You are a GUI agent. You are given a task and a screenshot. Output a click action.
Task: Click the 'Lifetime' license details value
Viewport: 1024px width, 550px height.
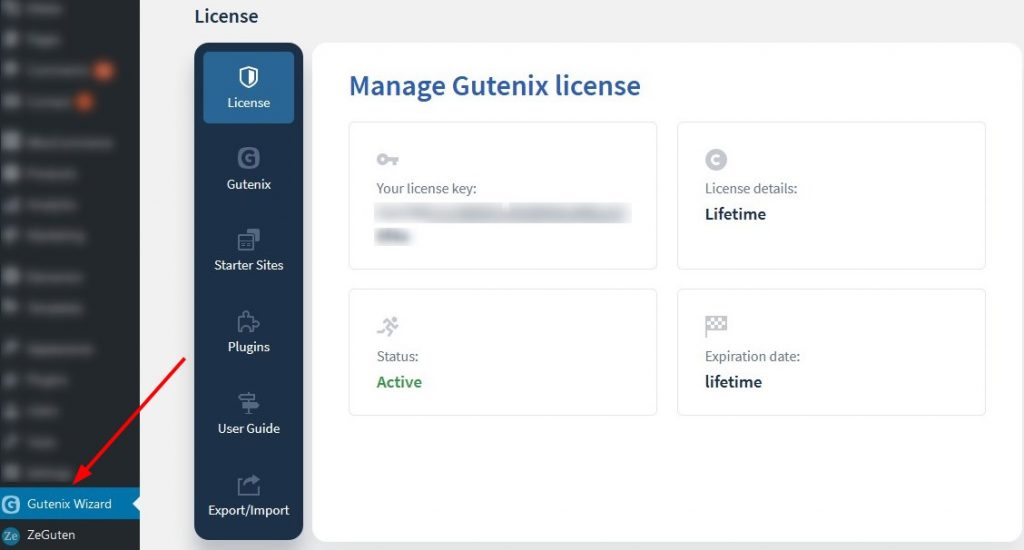735,214
